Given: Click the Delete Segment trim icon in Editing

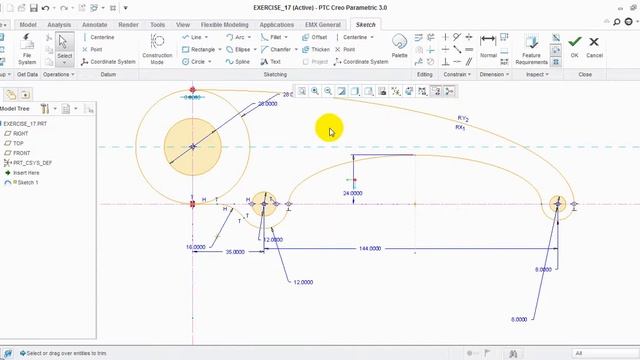Looking at the screenshot, I should pos(431,37).
